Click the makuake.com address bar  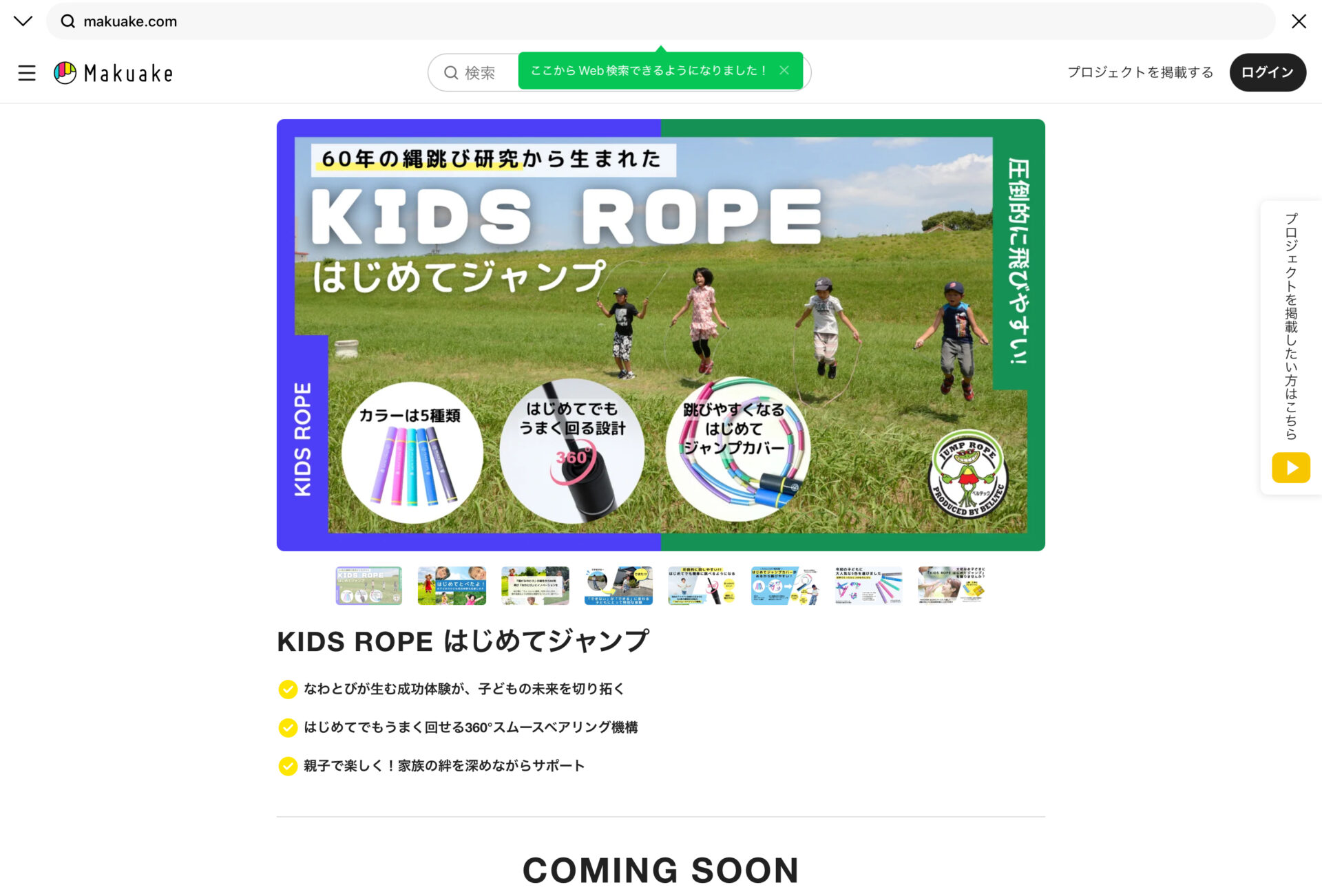[x=660, y=21]
